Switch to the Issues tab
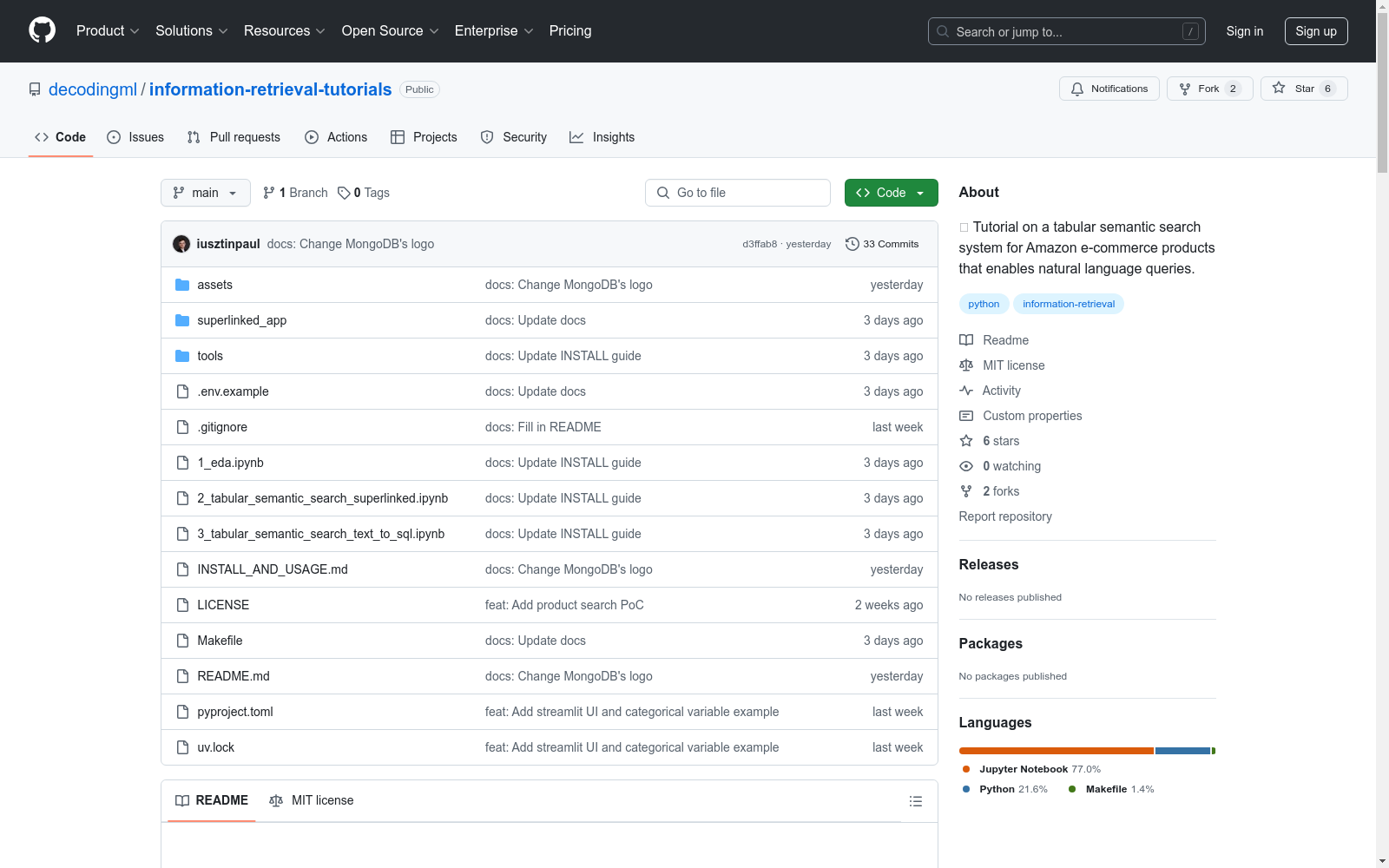Viewport: 1389px width, 868px height. coord(135,137)
